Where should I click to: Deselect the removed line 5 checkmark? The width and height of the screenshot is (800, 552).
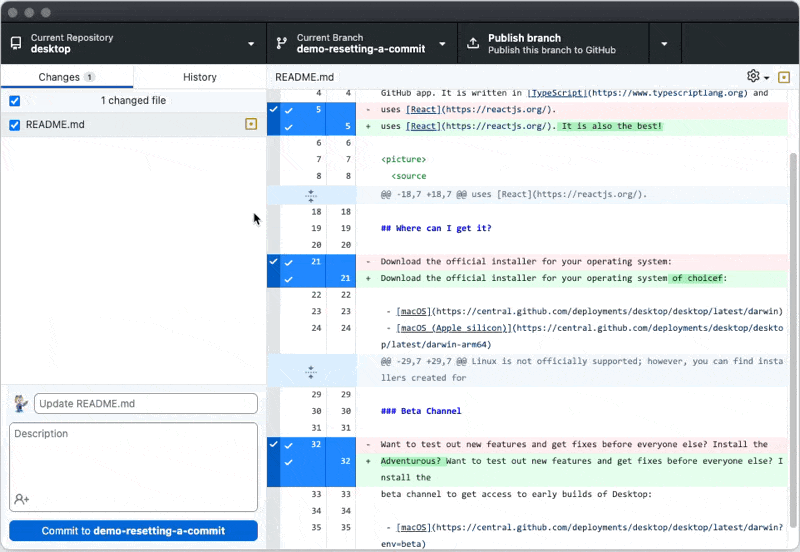click(288, 110)
